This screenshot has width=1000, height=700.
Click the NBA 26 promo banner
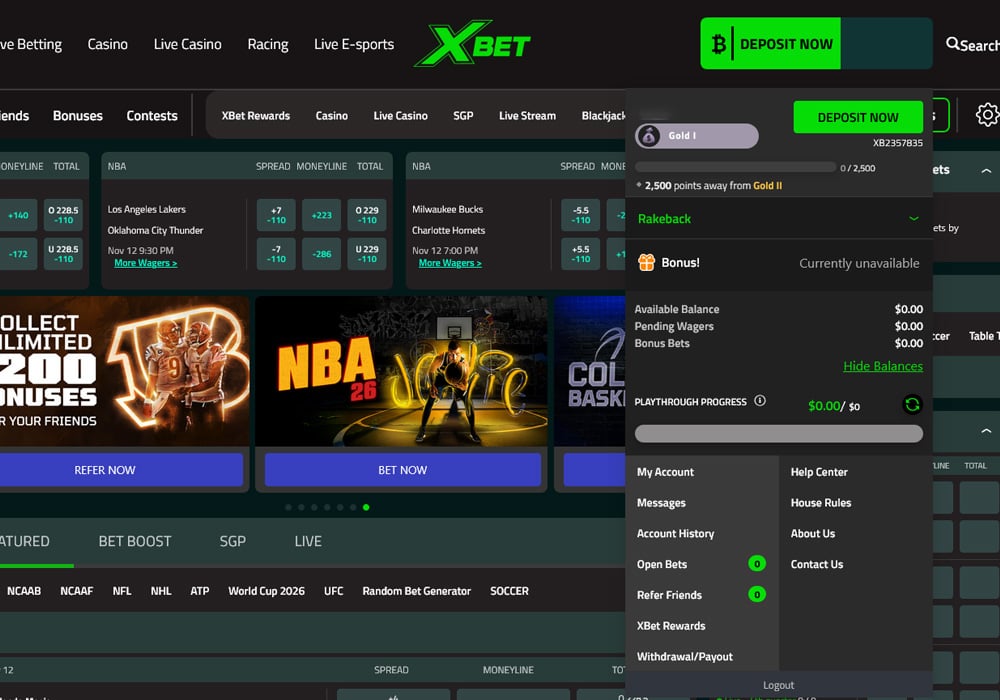[x=402, y=372]
